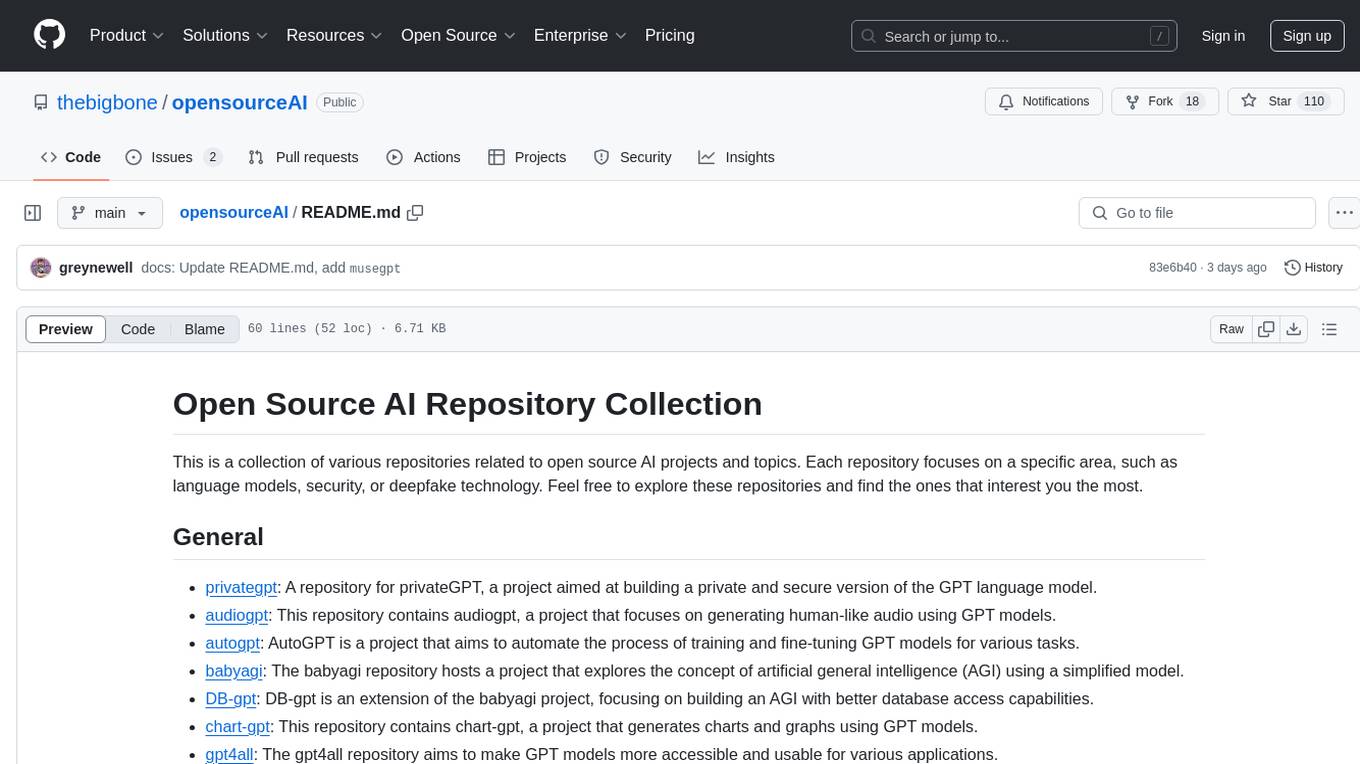
Task: Open the privategpt link
Action: 241,587
